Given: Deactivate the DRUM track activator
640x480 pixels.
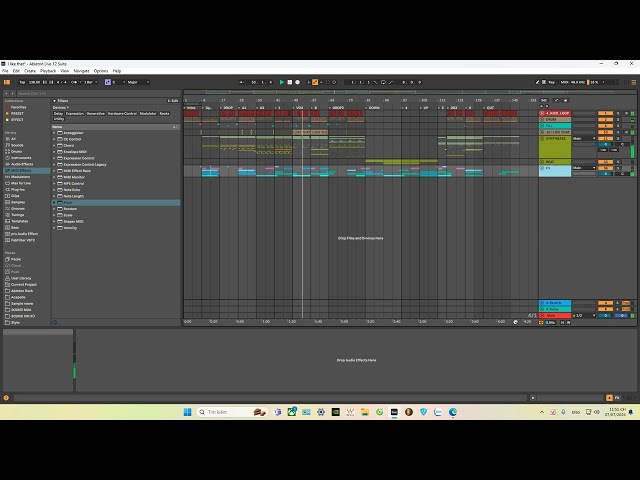Looking at the screenshot, I should point(605,120).
